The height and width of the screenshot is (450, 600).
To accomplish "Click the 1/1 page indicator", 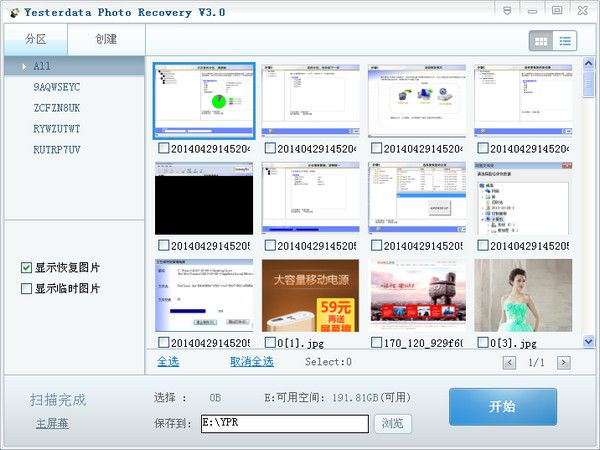I will pos(536,362).
